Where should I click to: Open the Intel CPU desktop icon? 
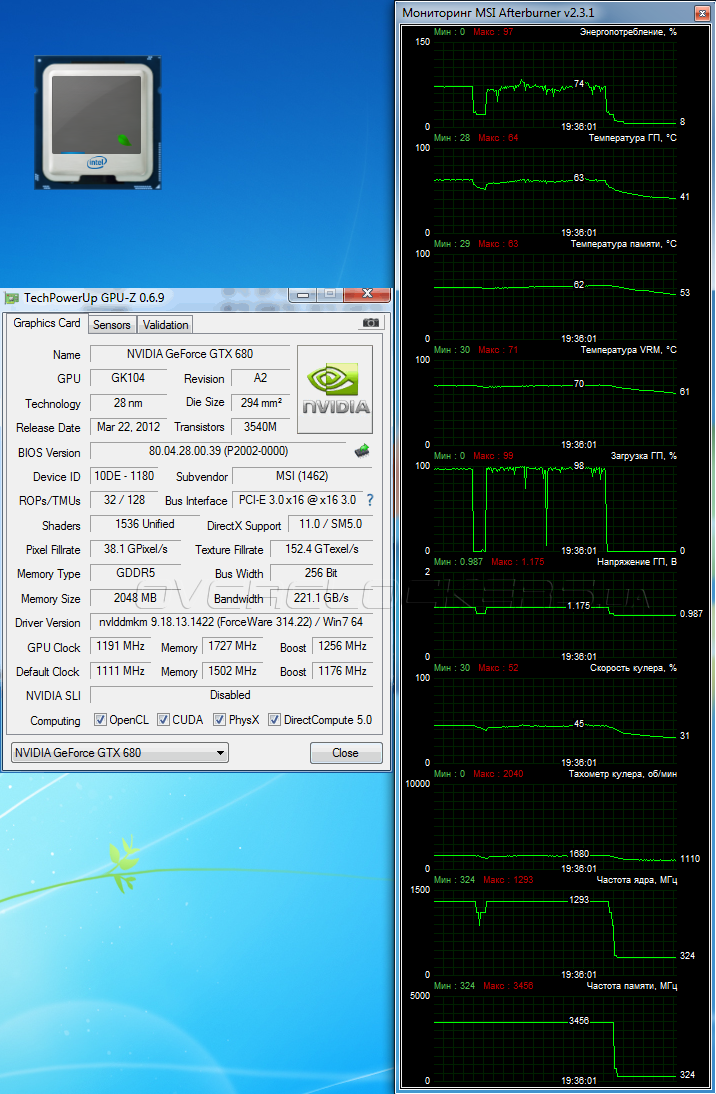point(98,122)
